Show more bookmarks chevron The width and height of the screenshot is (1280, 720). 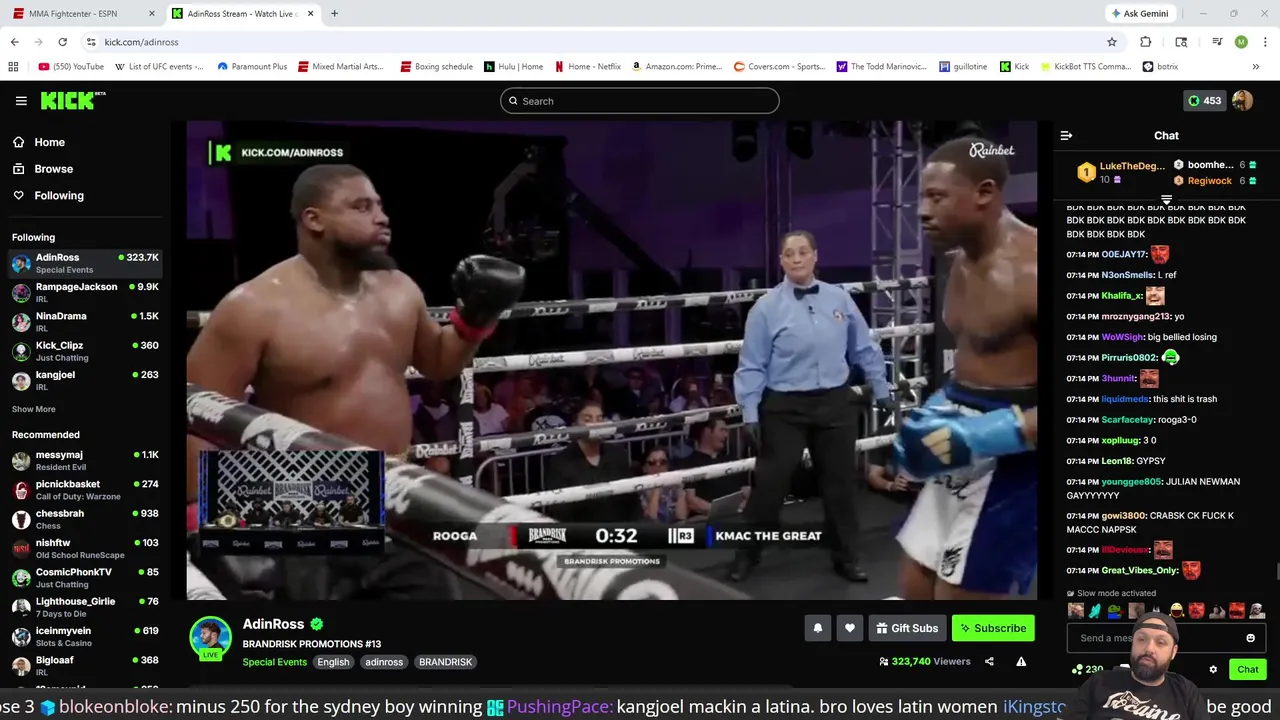[x=1256, y=67]
